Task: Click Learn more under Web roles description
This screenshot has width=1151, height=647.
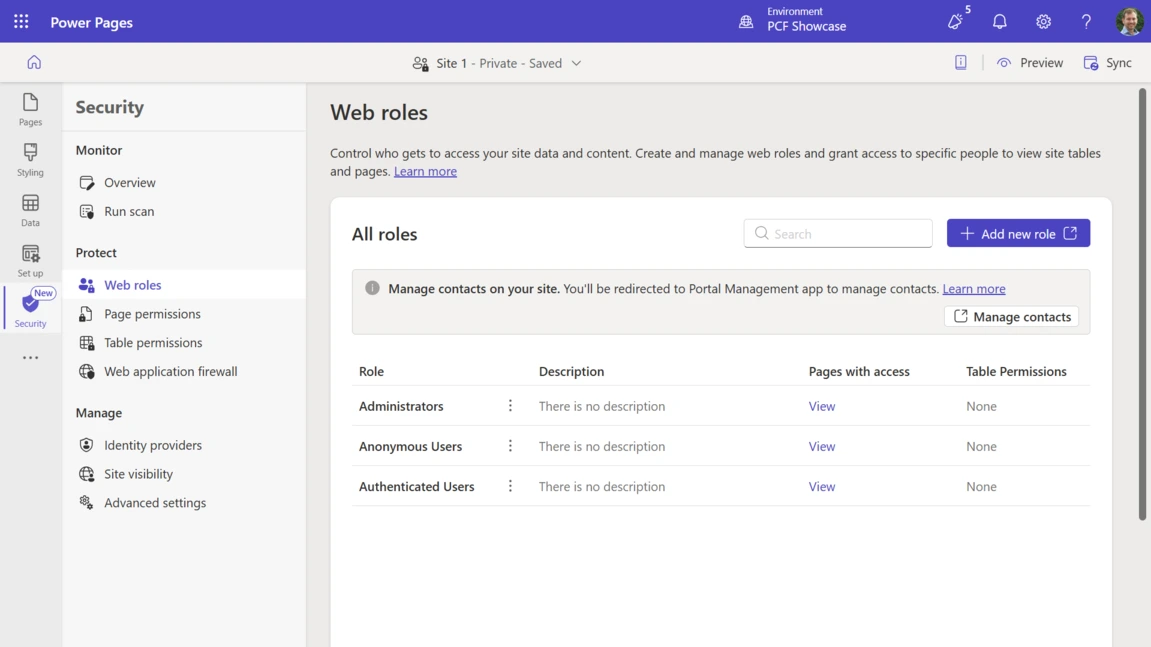Action: tap(425, 171)
